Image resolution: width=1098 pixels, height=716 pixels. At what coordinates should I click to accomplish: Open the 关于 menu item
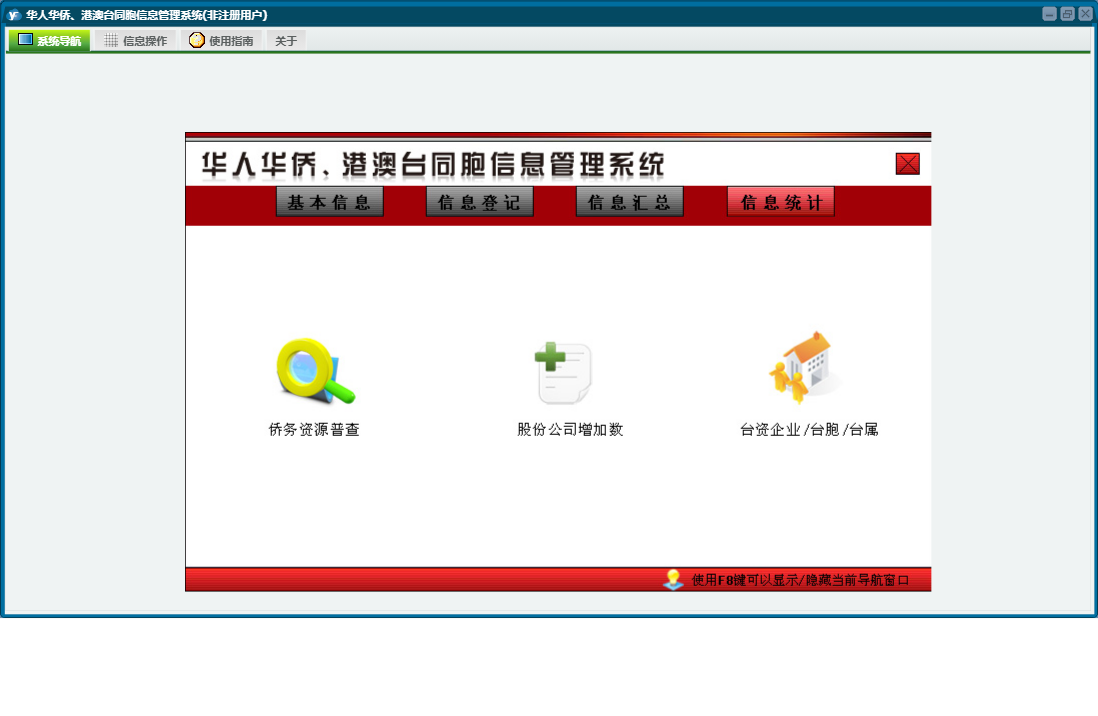coord(286,41)
